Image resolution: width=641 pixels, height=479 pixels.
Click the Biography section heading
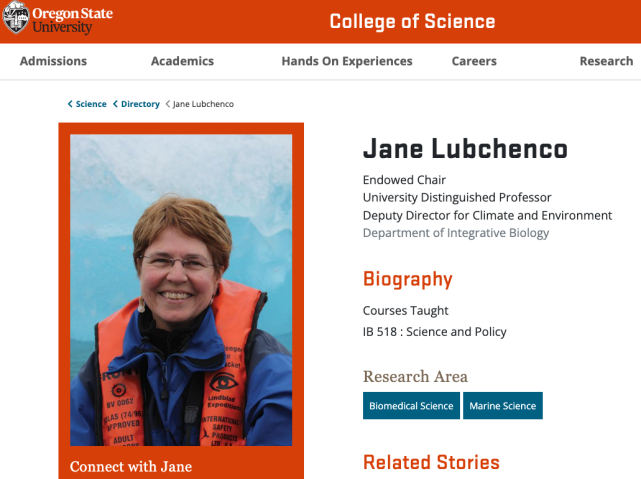pos(408,279)
